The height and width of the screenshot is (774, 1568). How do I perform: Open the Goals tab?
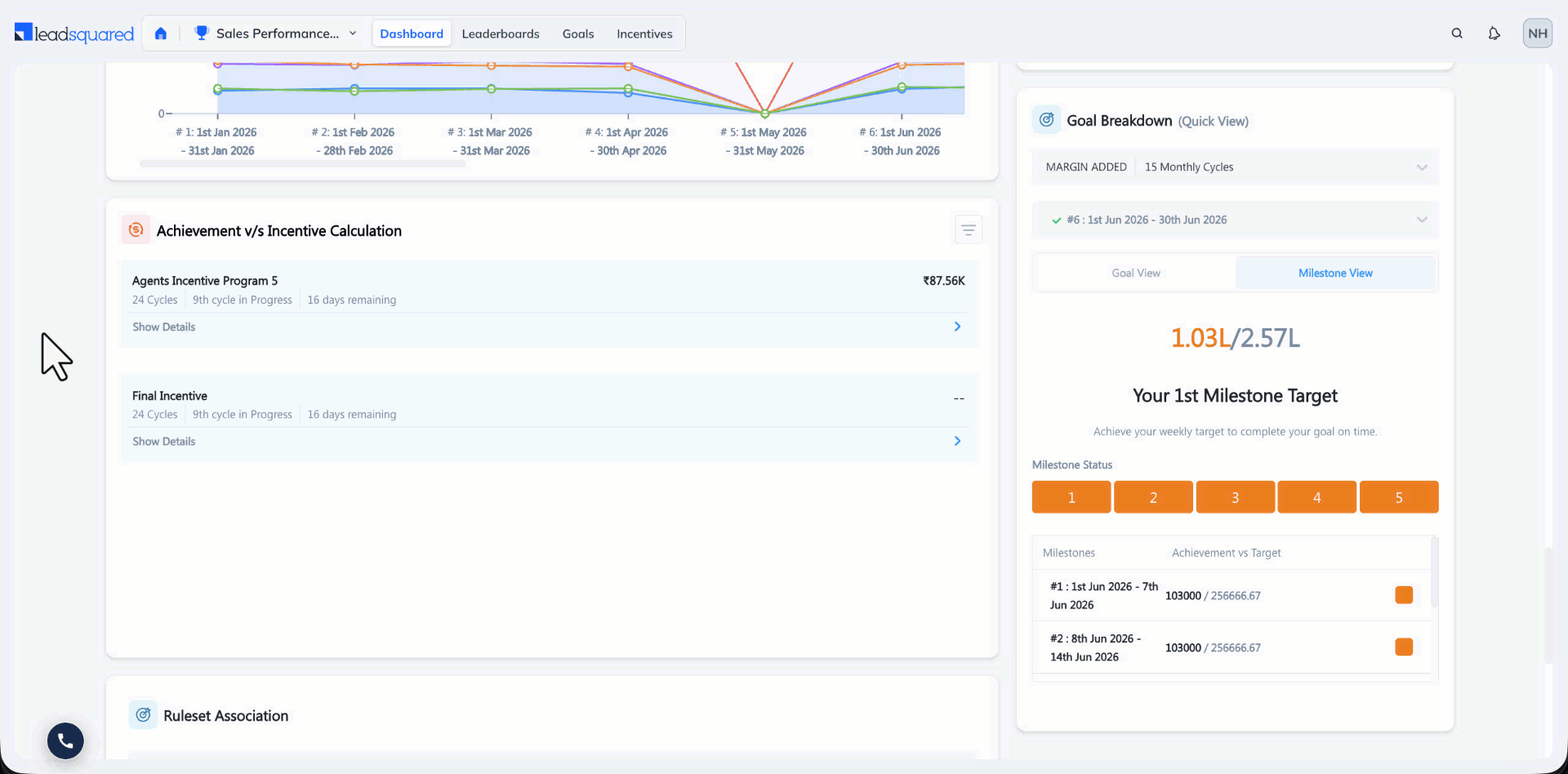click(578, 33)
